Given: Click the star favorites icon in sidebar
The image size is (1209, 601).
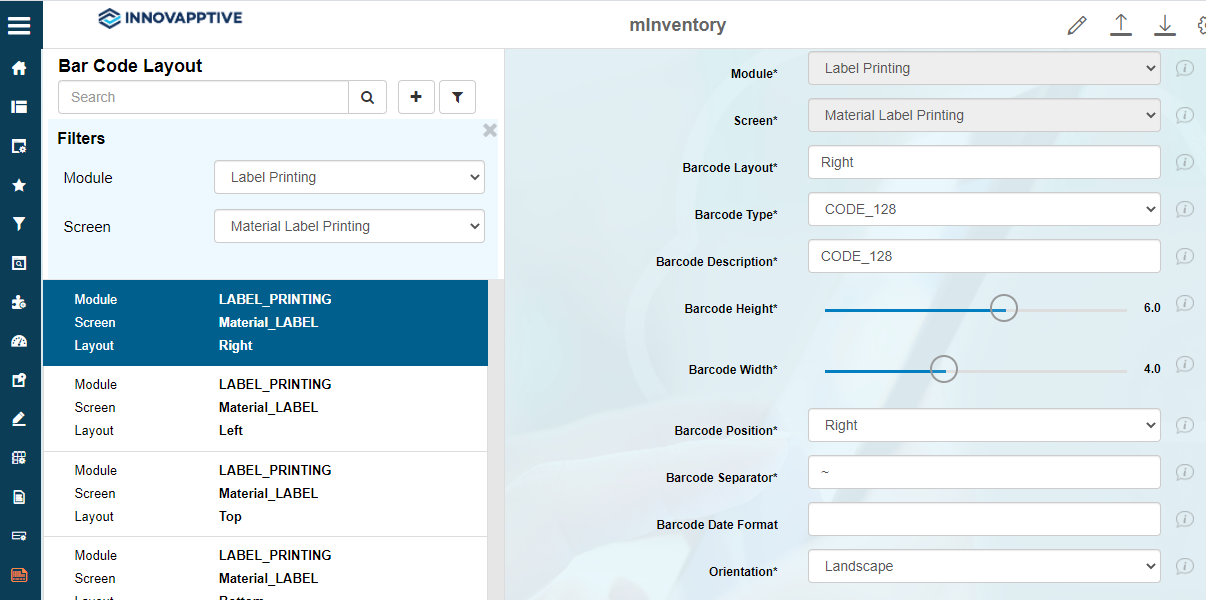Looking at the screenshot, I should tap(19, 185).
